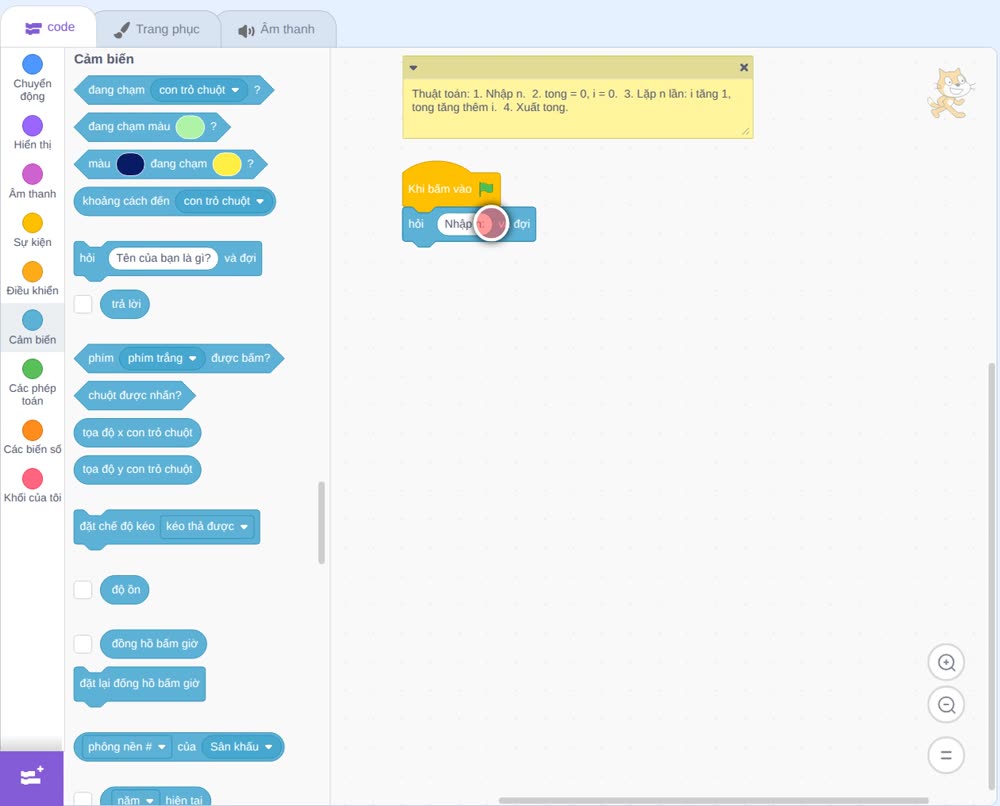Collapse the comment with its triangle arrow

point(413,68)
